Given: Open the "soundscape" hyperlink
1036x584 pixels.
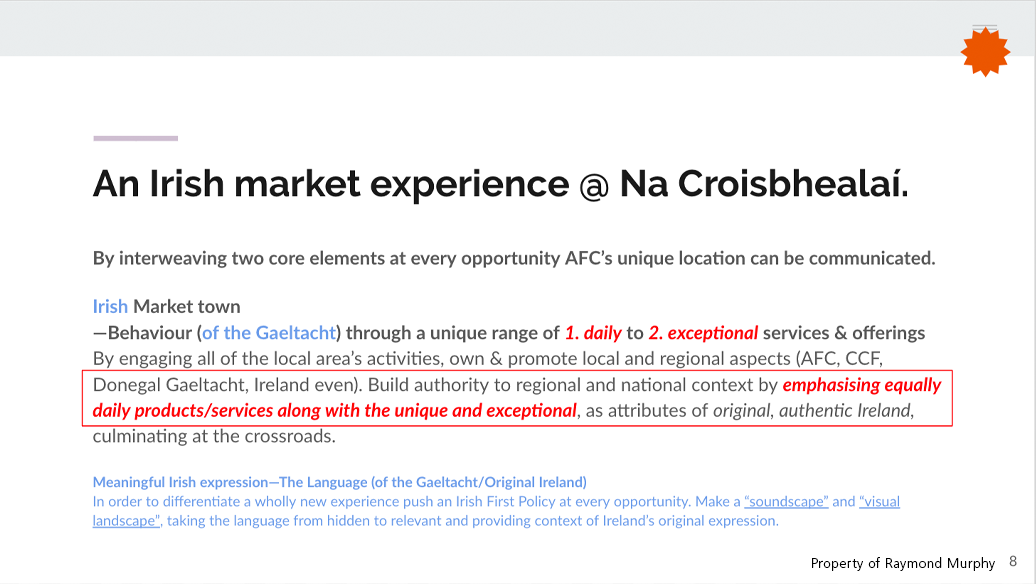Looking at the screenshot, I should pos(786,501).
